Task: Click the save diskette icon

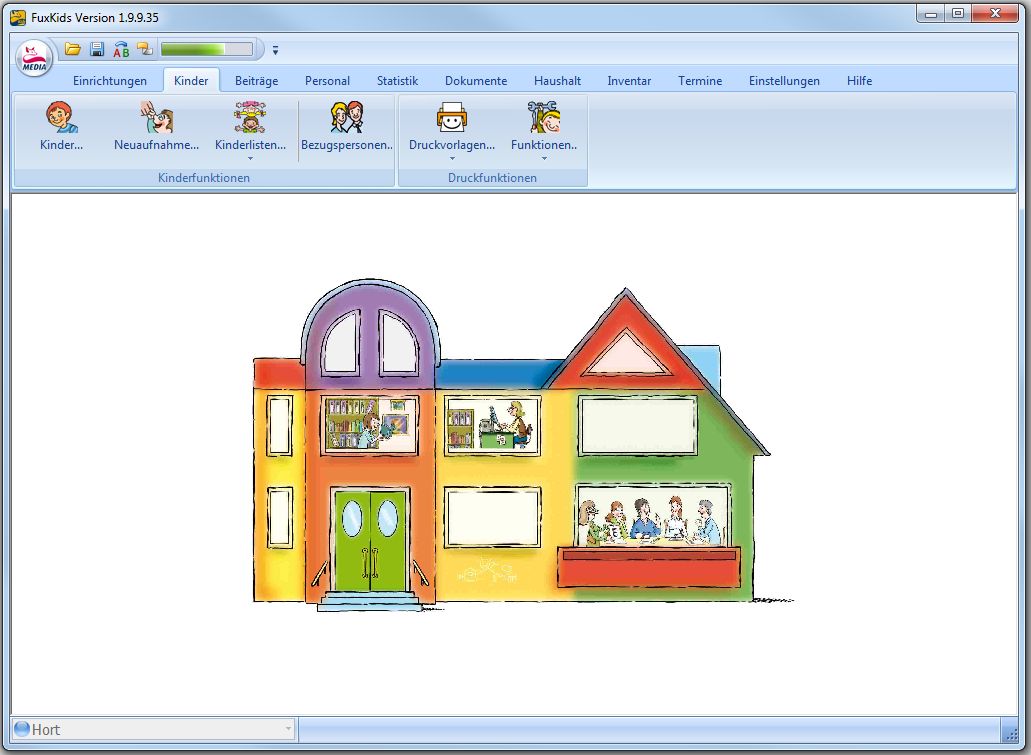Action: pyautogui.click(x=97, y=49)
